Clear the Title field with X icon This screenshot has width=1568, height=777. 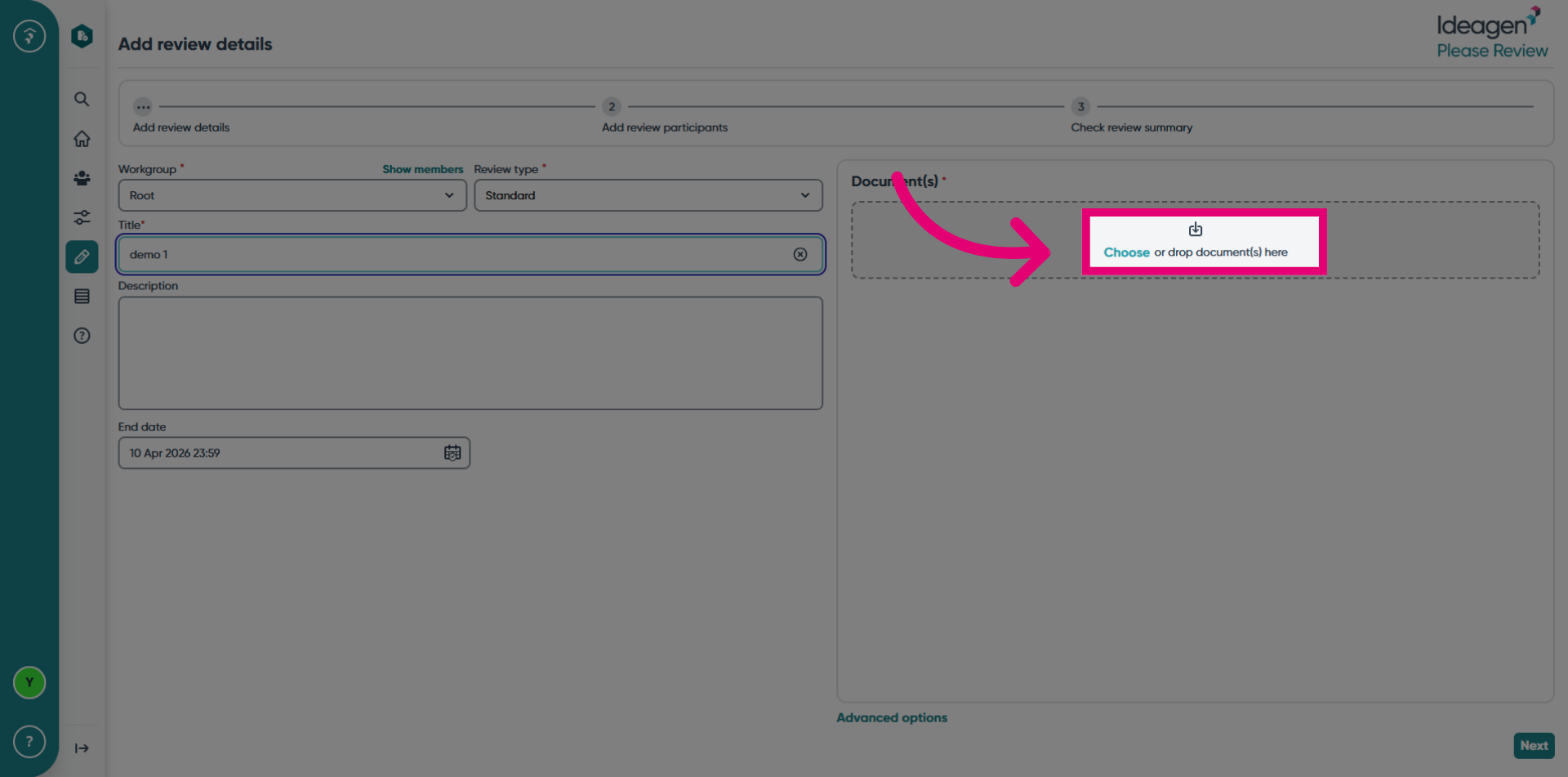point(800,254)
